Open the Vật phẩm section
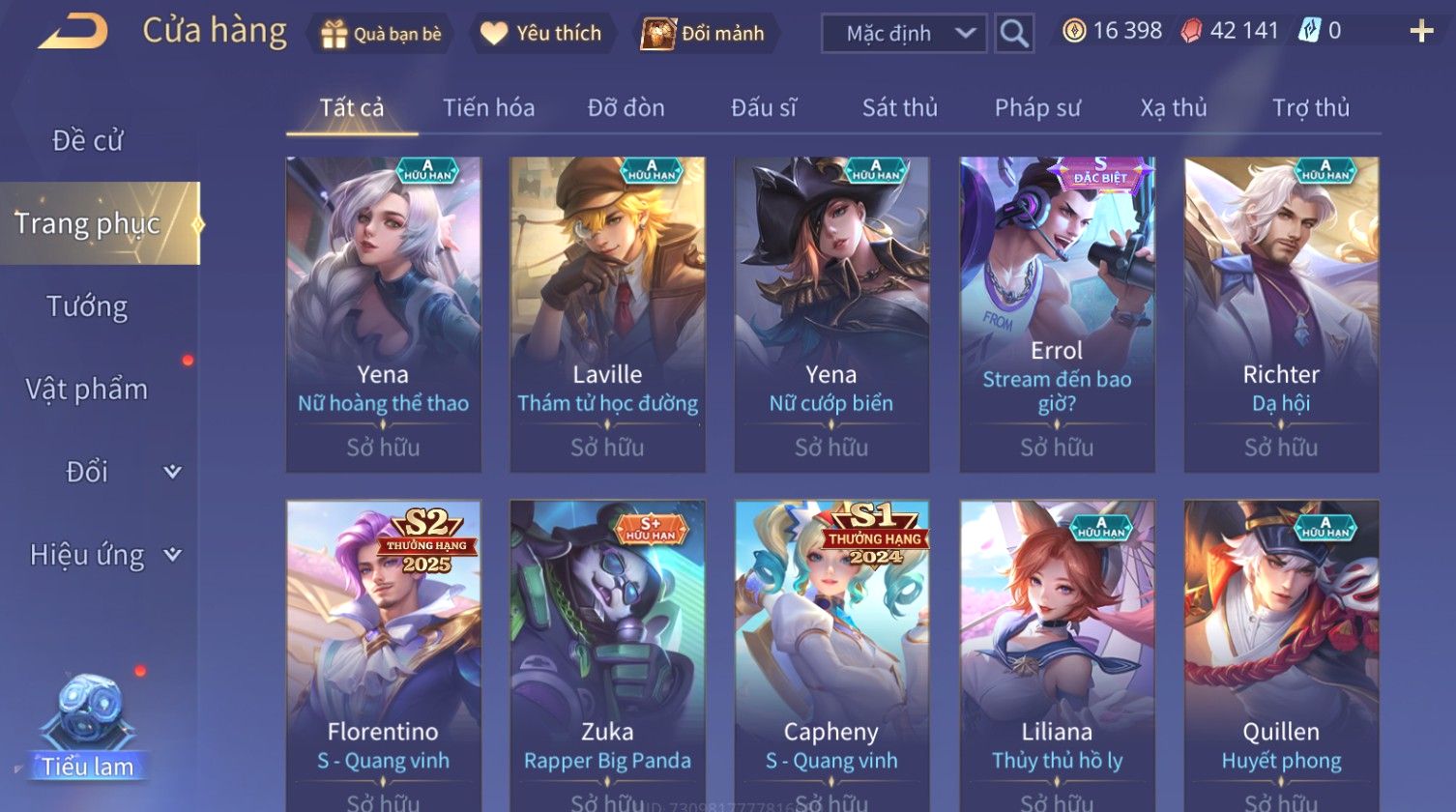This screenshot has width=1456, height=812. click(x=87, y=390)
